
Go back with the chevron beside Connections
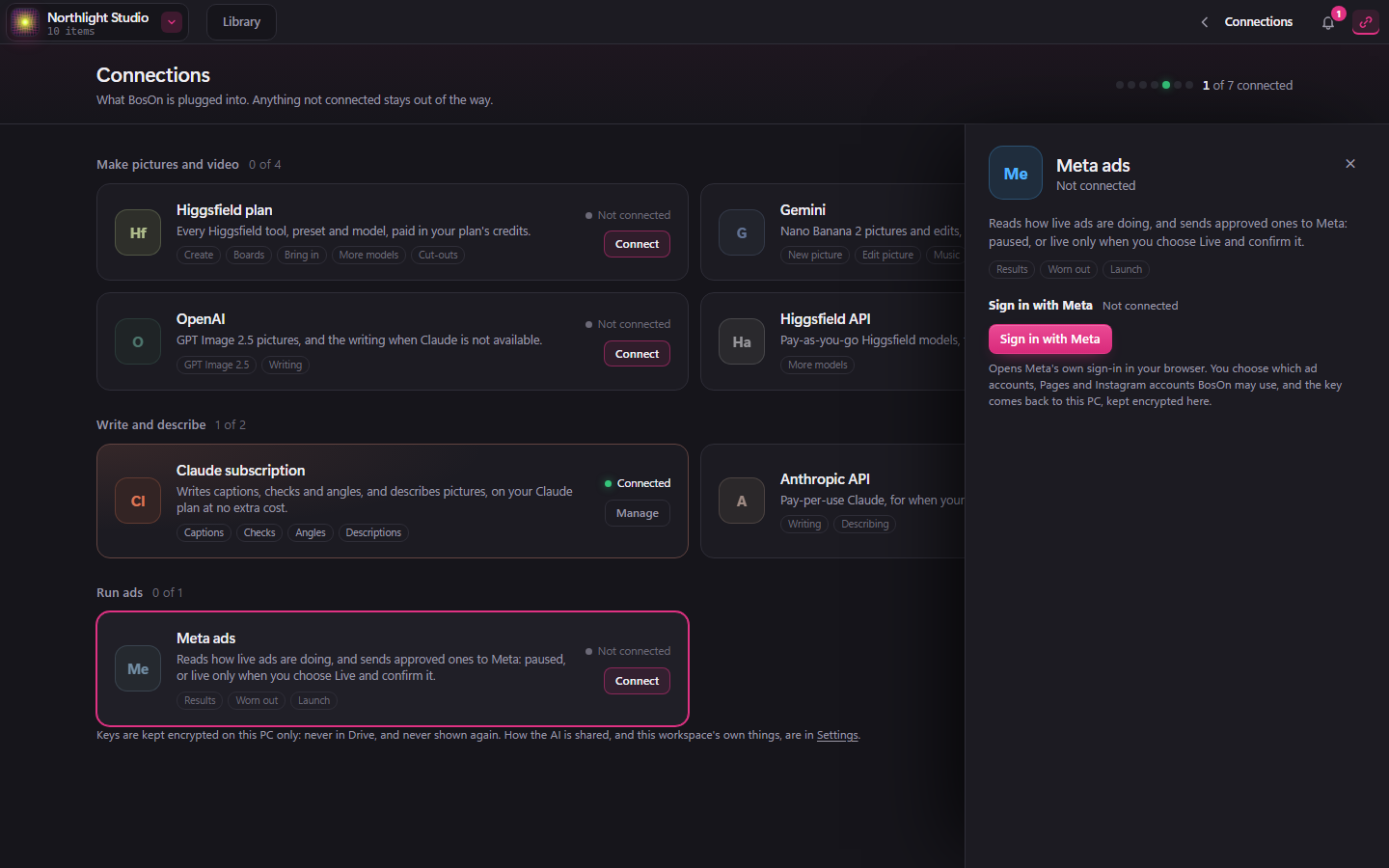click(1205, 22)
